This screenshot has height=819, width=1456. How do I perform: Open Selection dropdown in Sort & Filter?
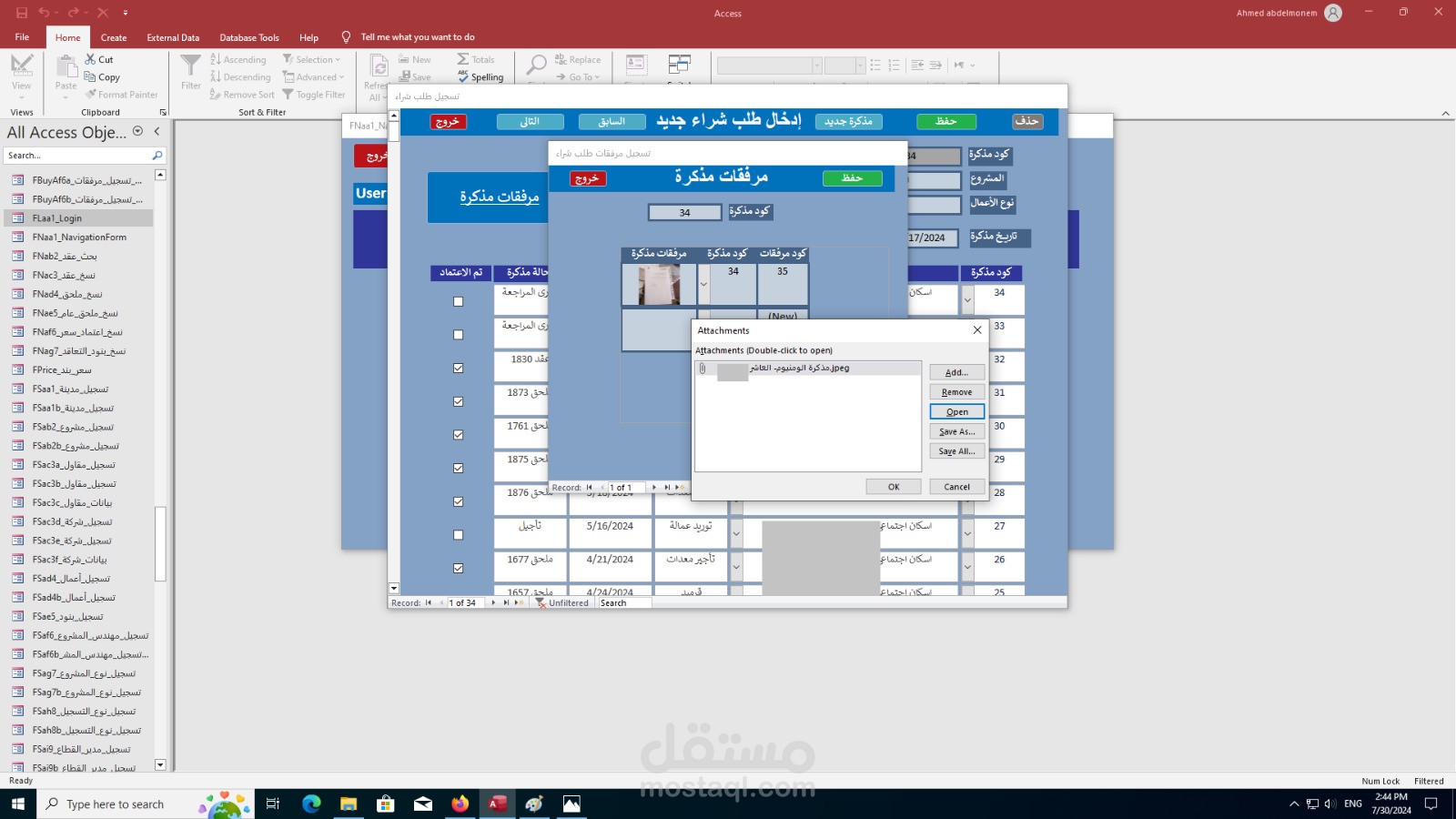click(312, 60)
